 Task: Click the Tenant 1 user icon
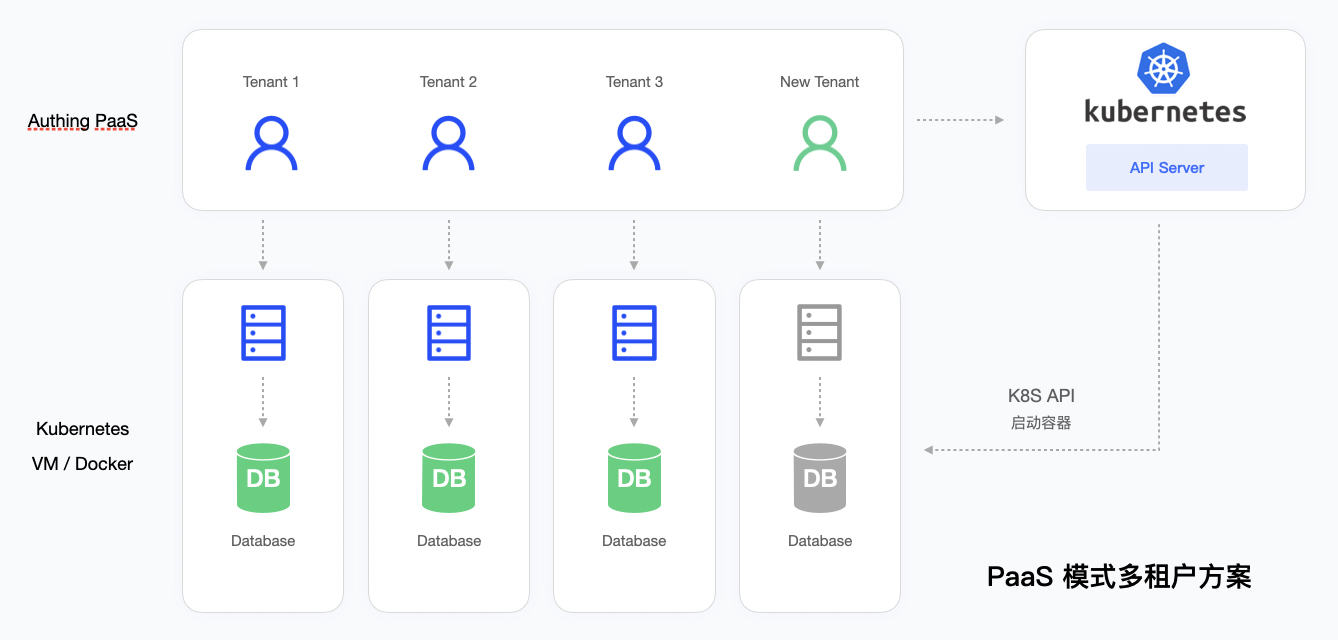(x=271, y=144)
